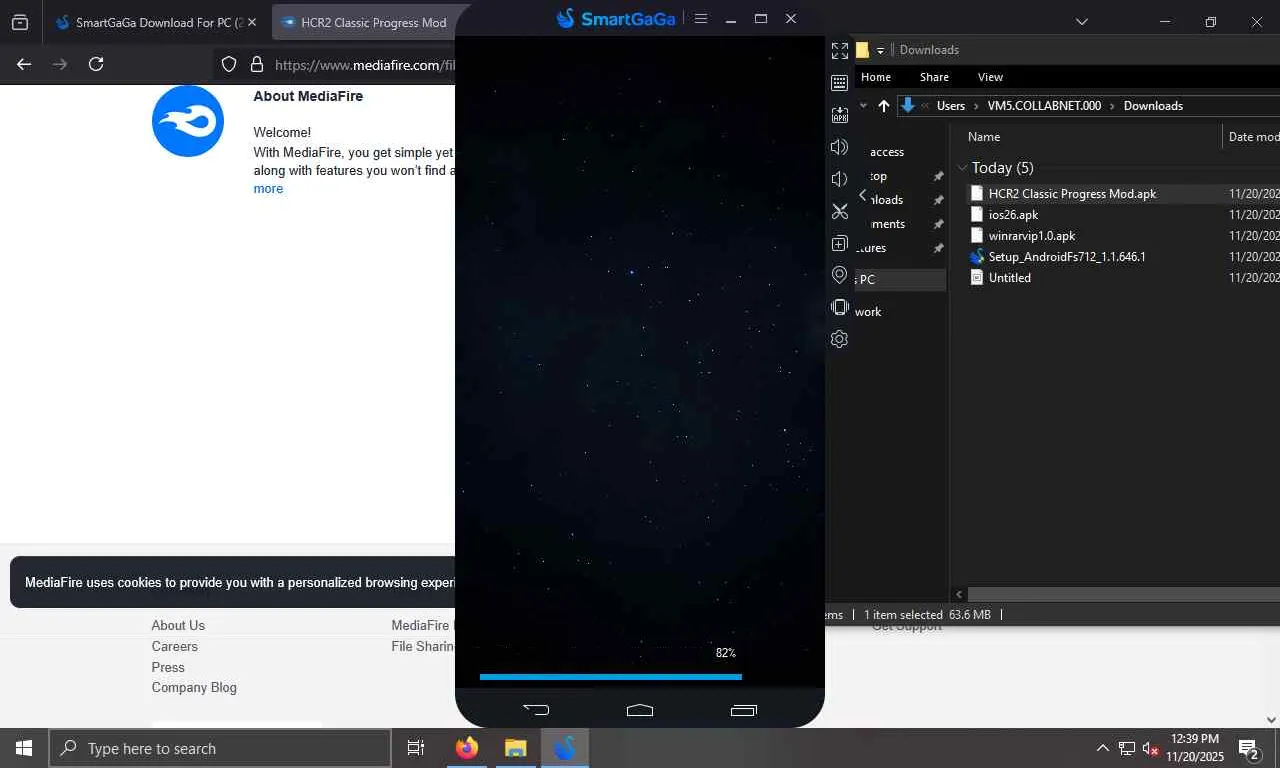Reload the MediaFire page
Screen dimensions: 1280x768
[x=96, y=64]
